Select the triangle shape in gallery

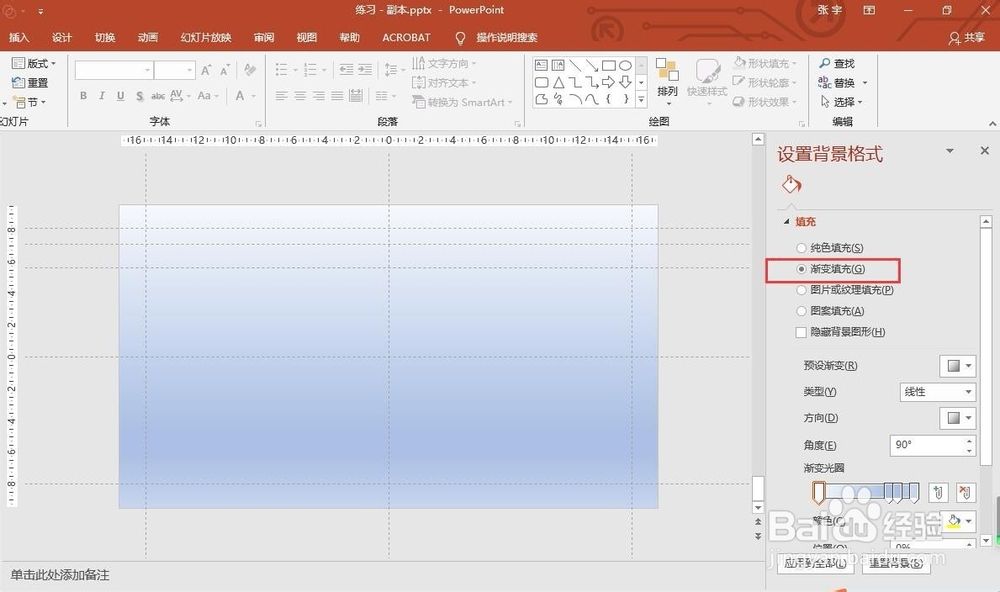coord(558,82)
